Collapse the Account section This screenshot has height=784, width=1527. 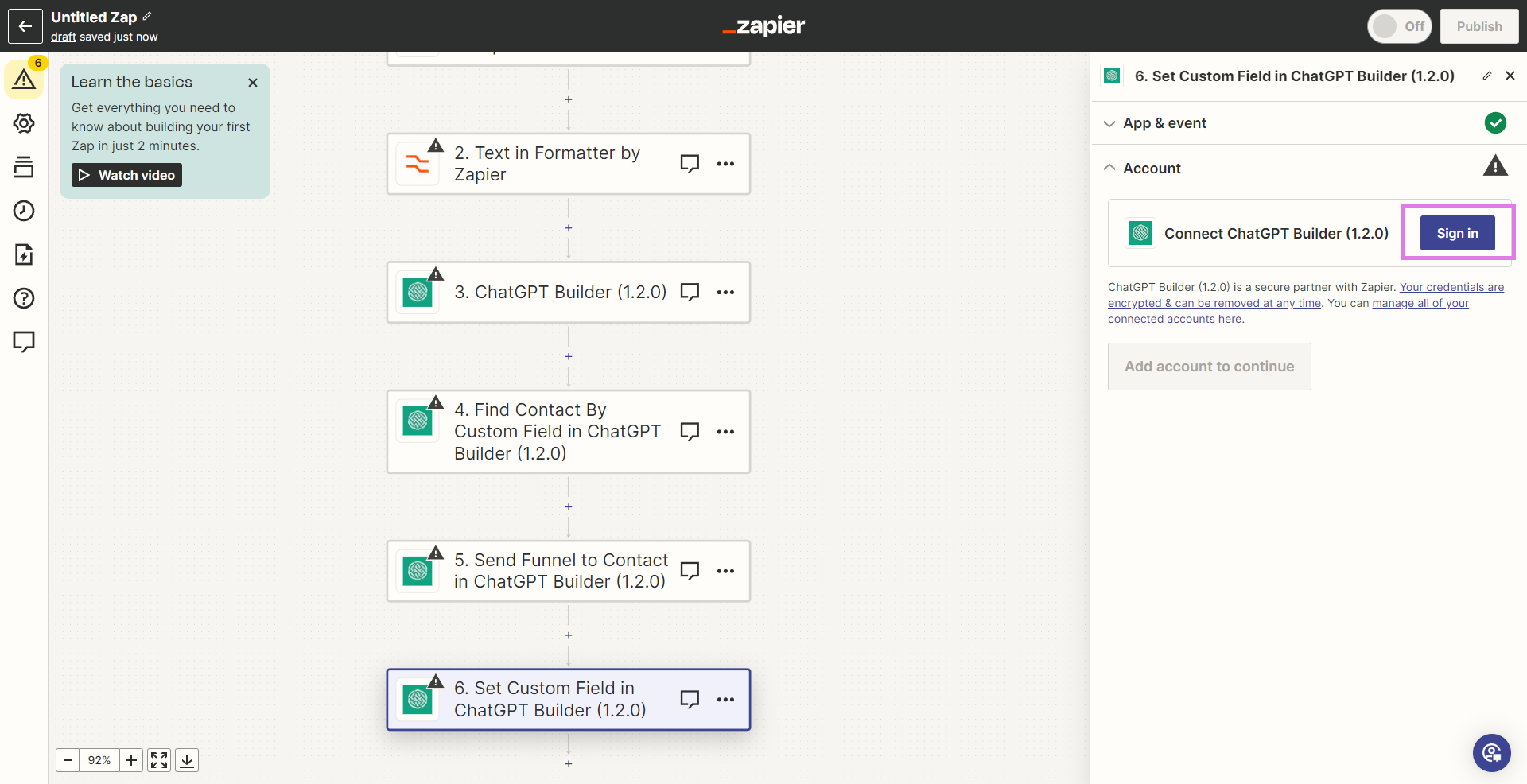click(1308, 168)
